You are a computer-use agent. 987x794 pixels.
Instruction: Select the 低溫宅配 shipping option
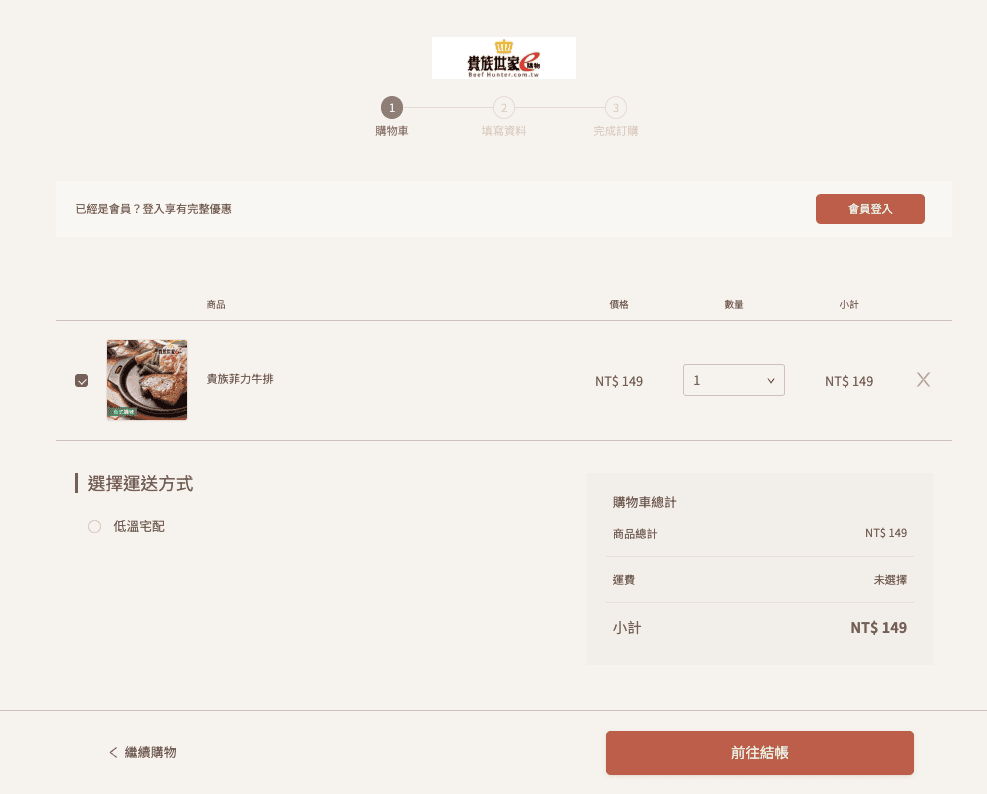[94, 526]
